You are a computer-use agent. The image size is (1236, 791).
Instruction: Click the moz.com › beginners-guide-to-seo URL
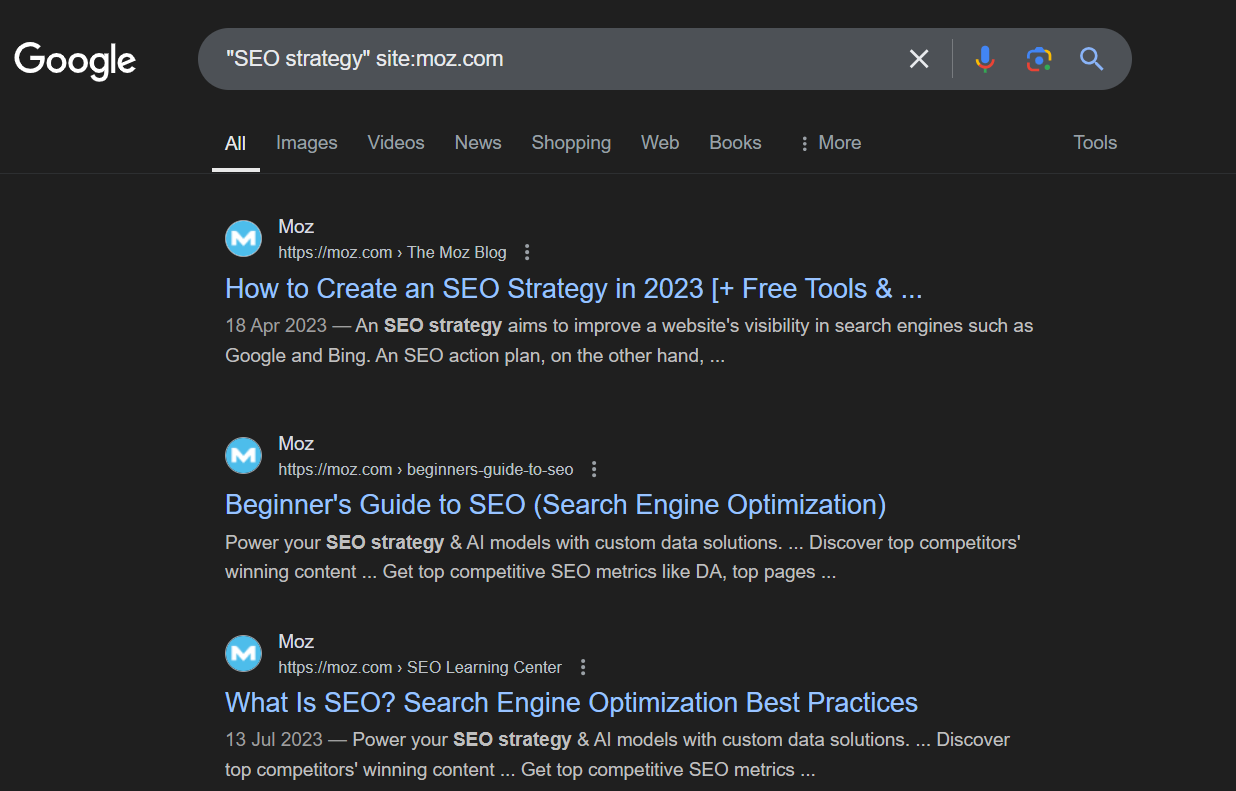426,469
